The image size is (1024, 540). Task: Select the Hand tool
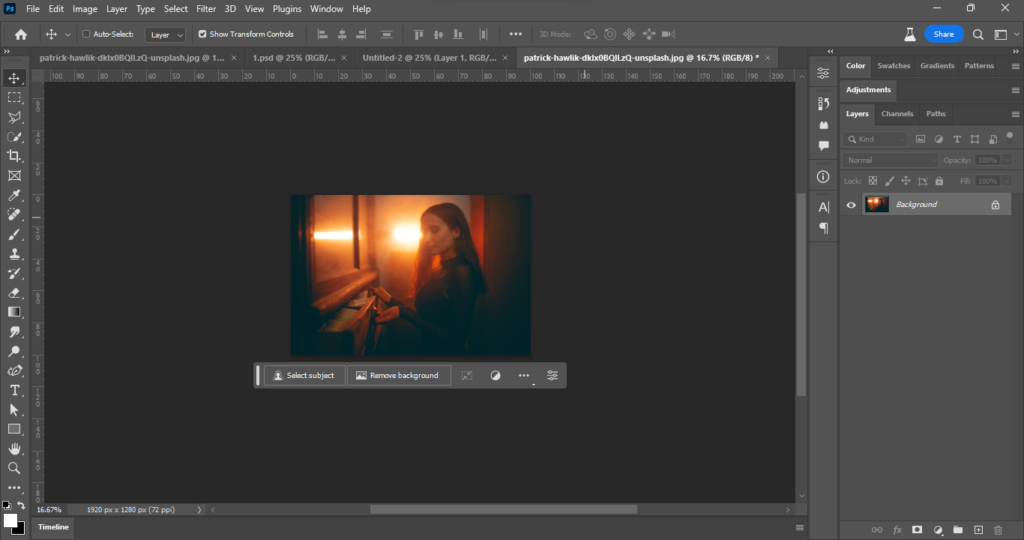click(x=14, y=449)
